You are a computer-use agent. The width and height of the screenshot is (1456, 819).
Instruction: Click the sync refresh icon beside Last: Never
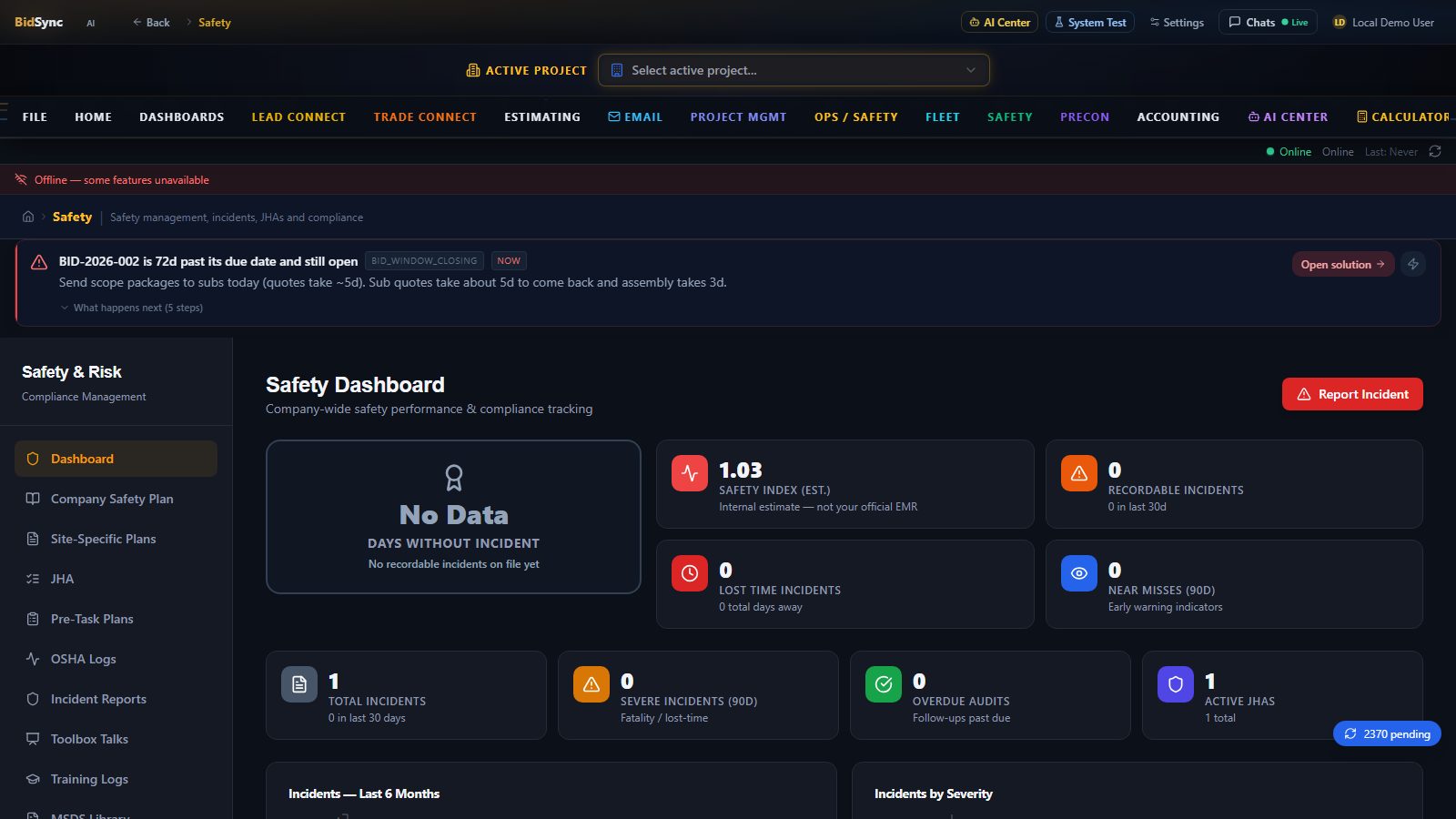(x=1435, y=151)
